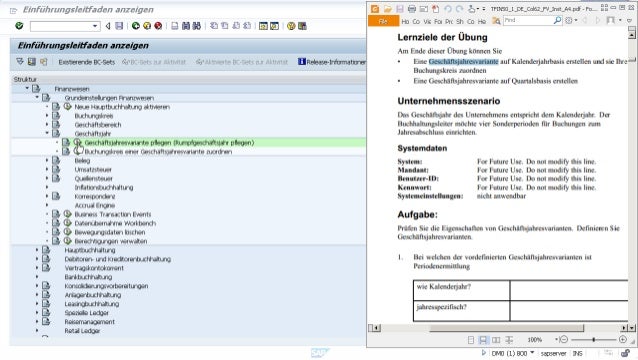Collapse the Finanzwesen tree node
This screenshot has height=360, width=638.
[x=27, y=88]
